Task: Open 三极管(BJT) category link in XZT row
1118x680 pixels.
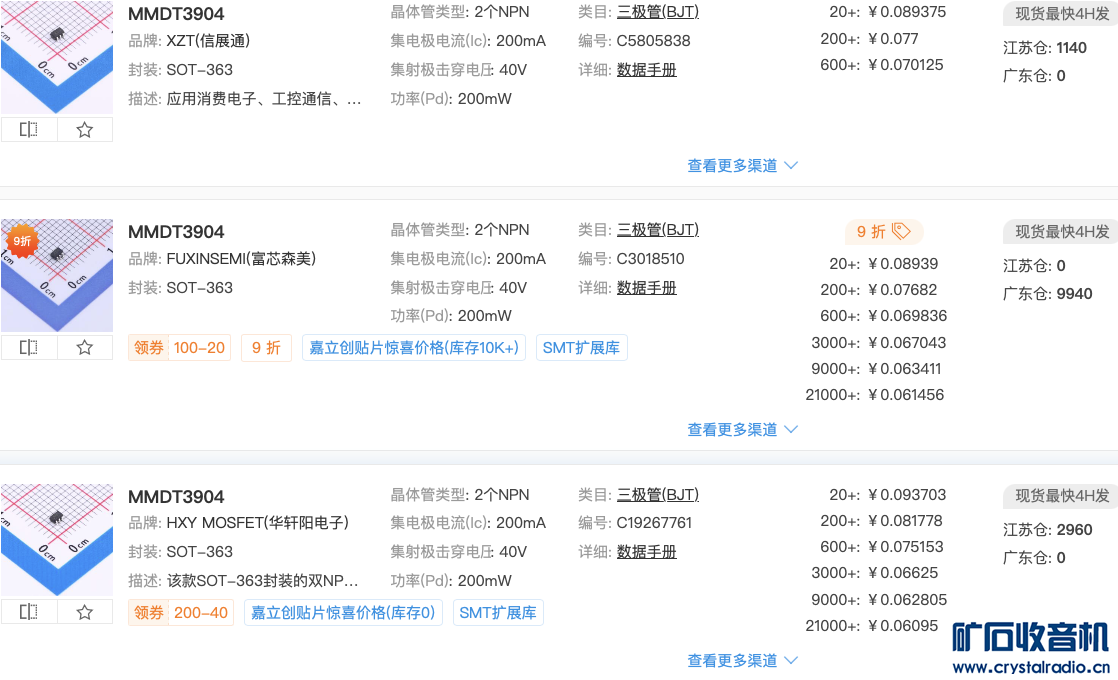Action: [x=657, y=12]
